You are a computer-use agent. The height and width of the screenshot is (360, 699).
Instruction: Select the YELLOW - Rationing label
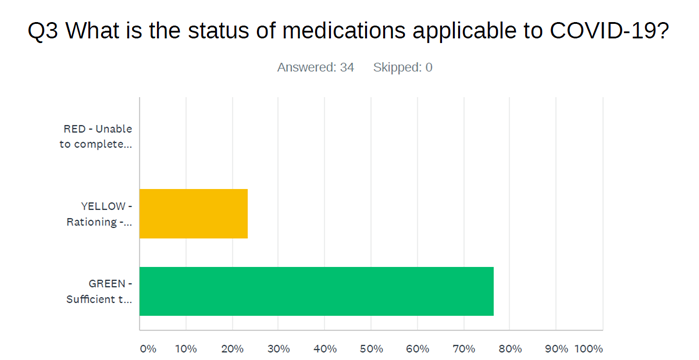(99, 214)
